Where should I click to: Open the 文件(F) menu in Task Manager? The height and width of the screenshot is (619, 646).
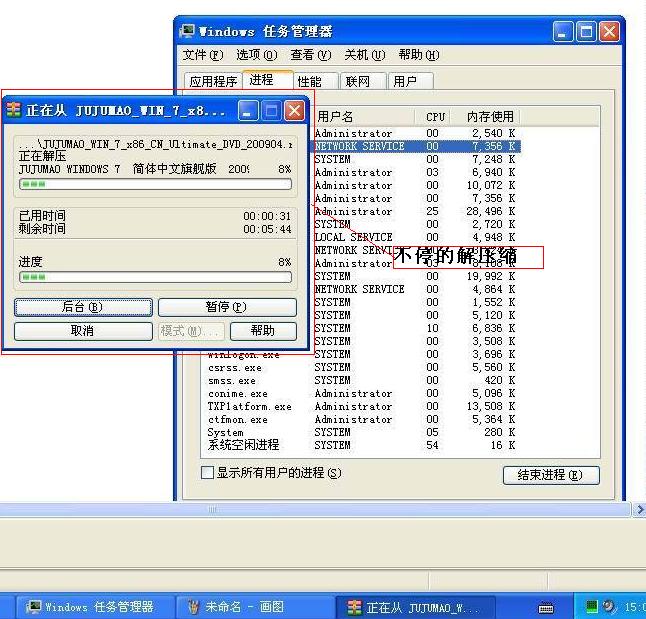pos(203,55)
